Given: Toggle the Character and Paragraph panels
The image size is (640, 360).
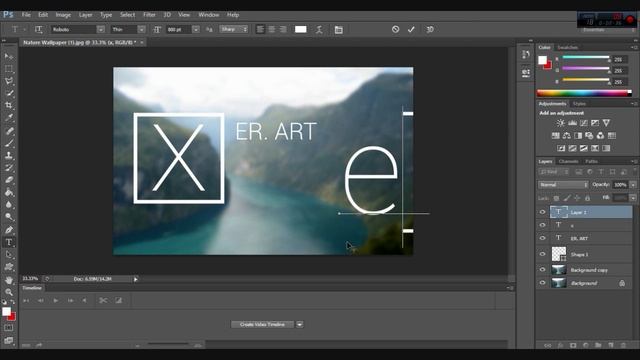Looking at the screenshot, I should (x=338, y=29).
